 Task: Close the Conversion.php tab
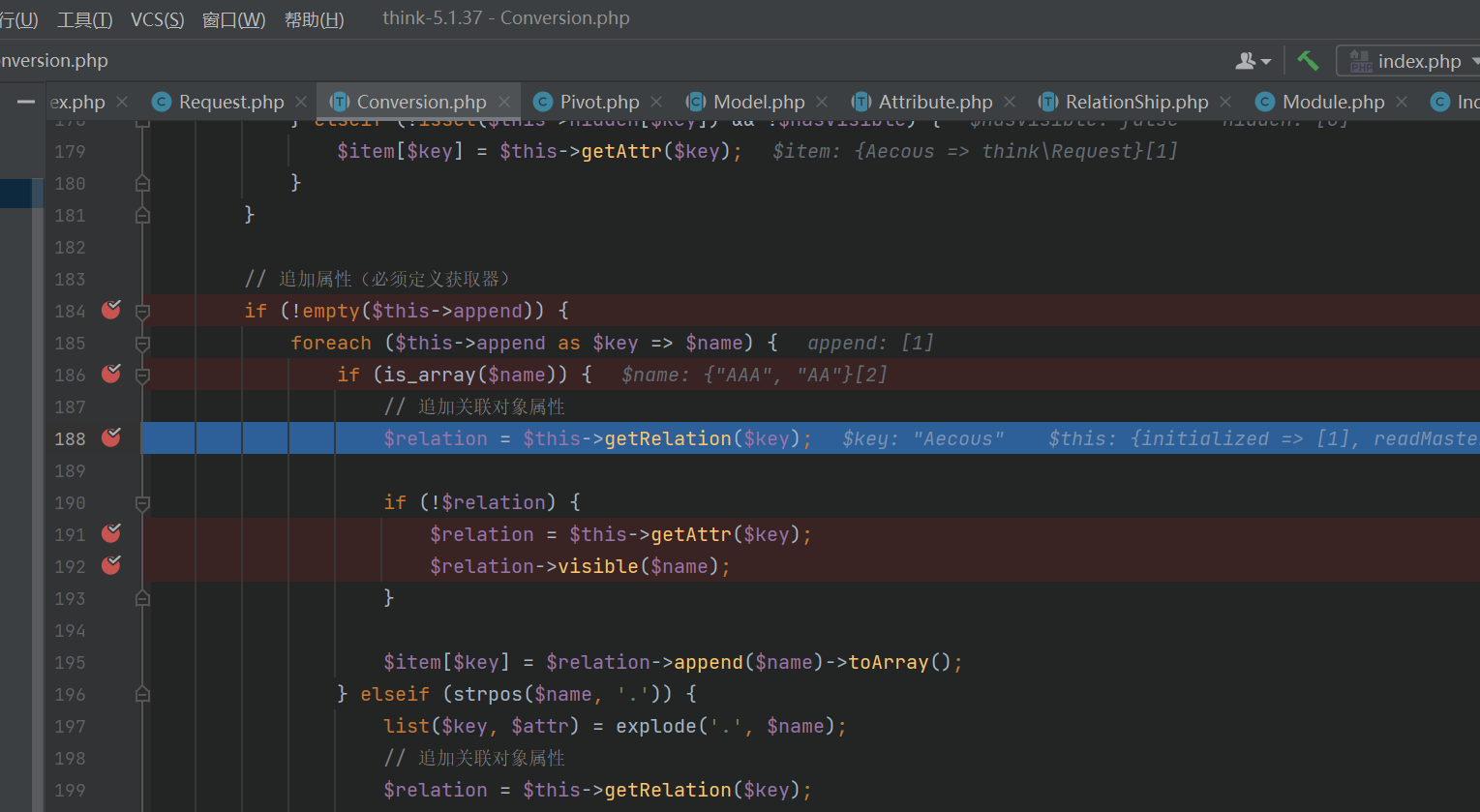pos(504,102)
